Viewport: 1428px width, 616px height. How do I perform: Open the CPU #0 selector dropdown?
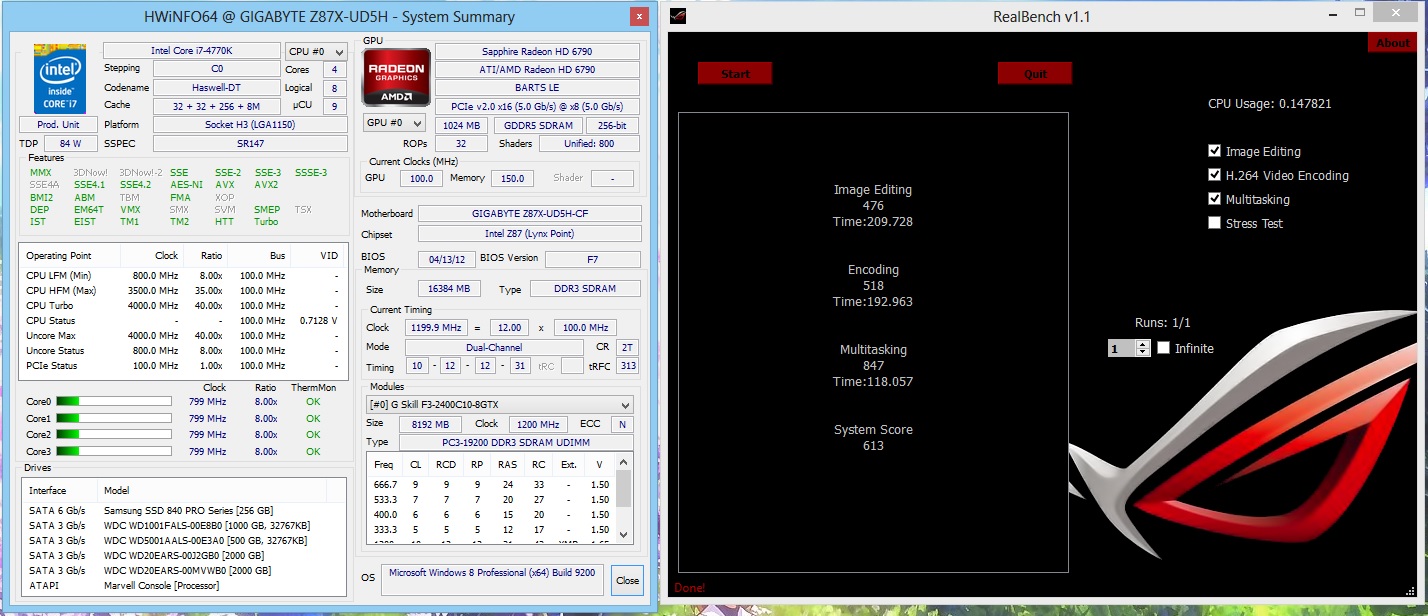pyautogui.click(x=314, y=51)
